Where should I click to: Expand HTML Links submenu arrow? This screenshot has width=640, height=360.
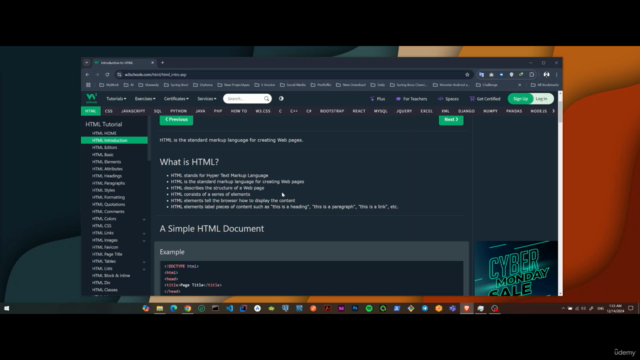click(x=144, y=233)
